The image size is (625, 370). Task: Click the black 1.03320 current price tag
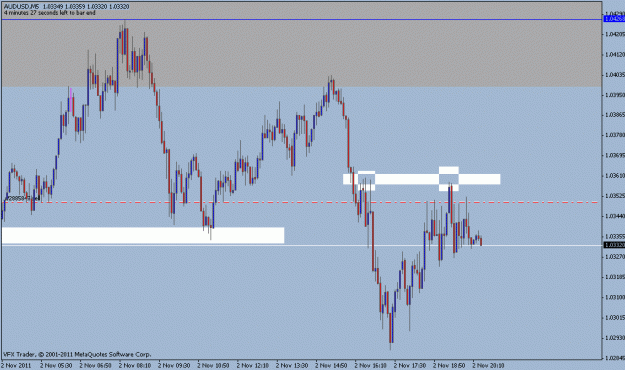pos(614,245)
